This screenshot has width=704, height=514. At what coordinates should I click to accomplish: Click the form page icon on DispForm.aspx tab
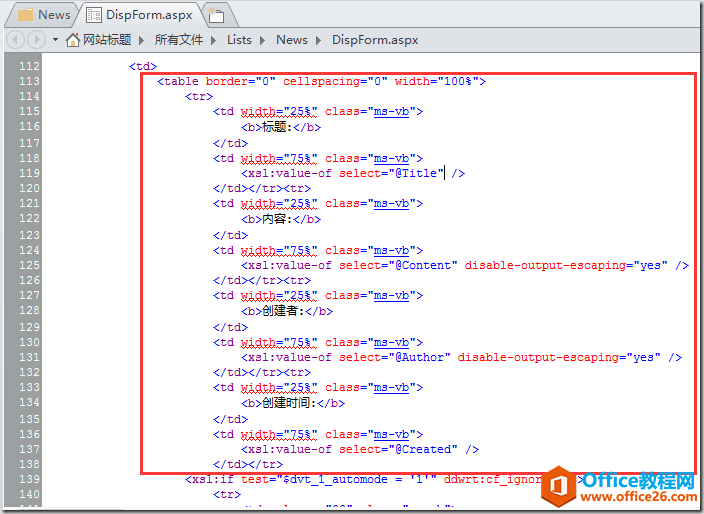(x=94, y=15)
